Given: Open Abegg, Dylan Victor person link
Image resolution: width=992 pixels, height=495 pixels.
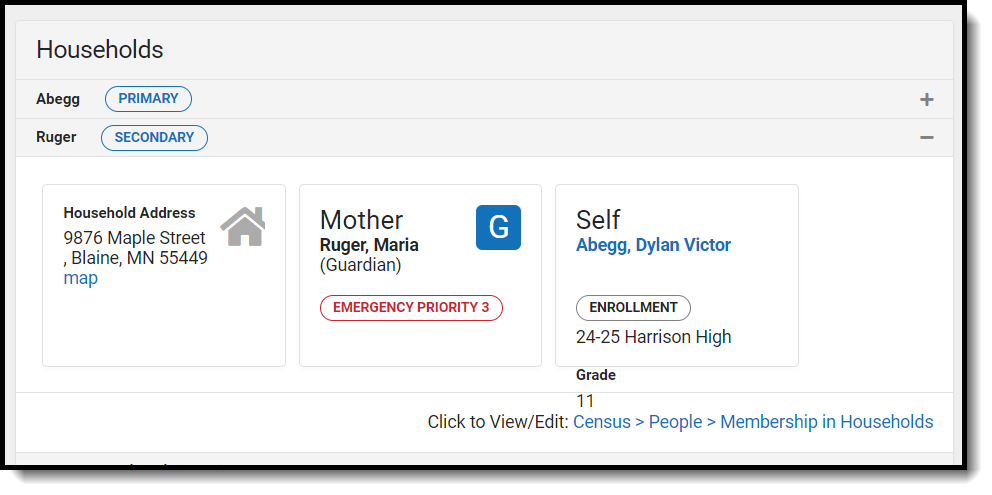Looking at the screenshot, I should tap(653, 245).
